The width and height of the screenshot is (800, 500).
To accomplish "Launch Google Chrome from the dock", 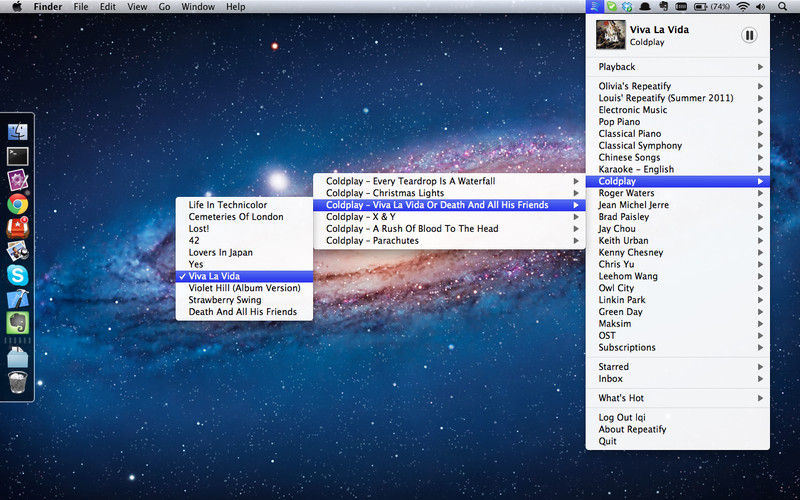I will click(17, 204).
